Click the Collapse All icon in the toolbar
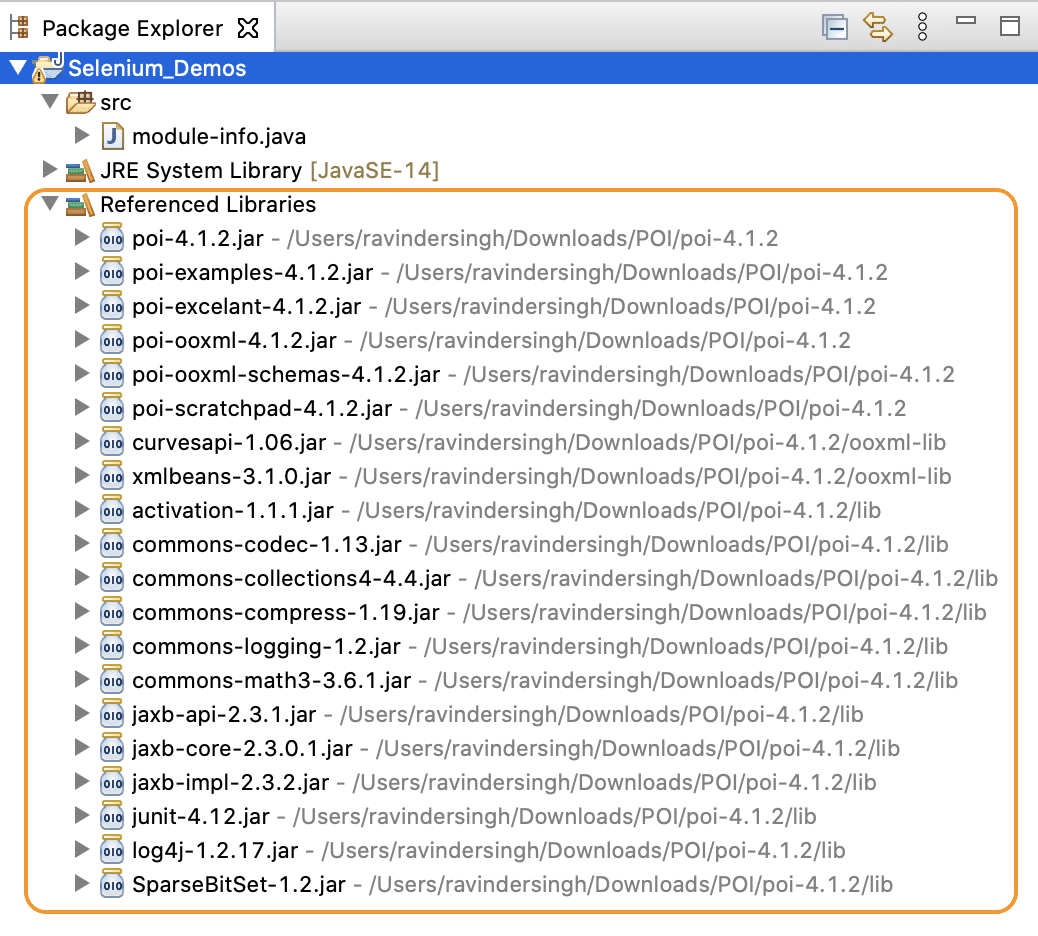This screenshot has height=936, width=1038. point(835,27)
